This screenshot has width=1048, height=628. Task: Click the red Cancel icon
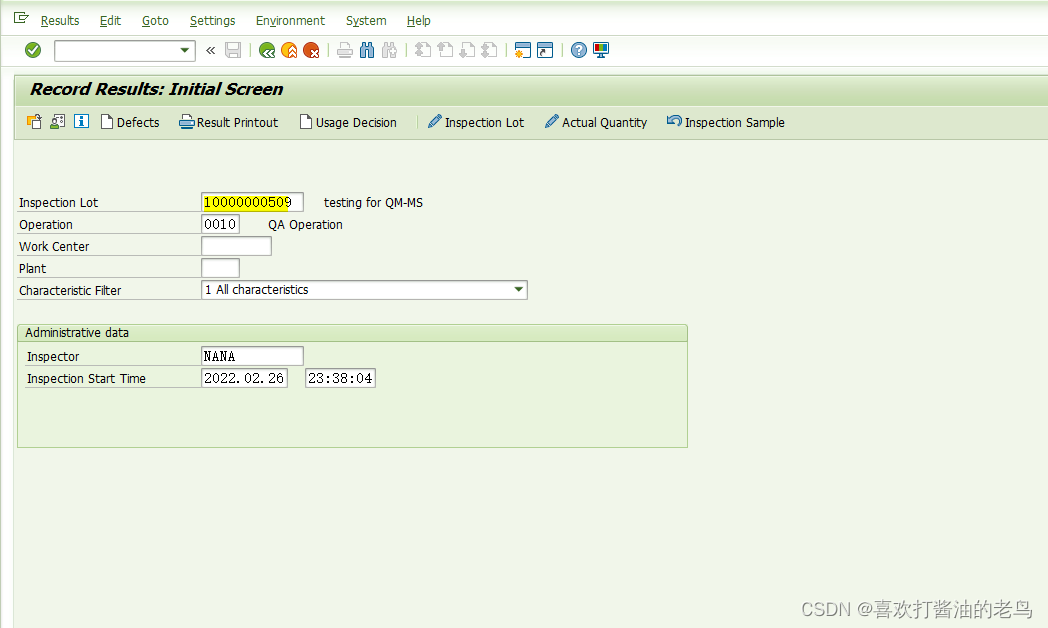(x=311, y=50)
